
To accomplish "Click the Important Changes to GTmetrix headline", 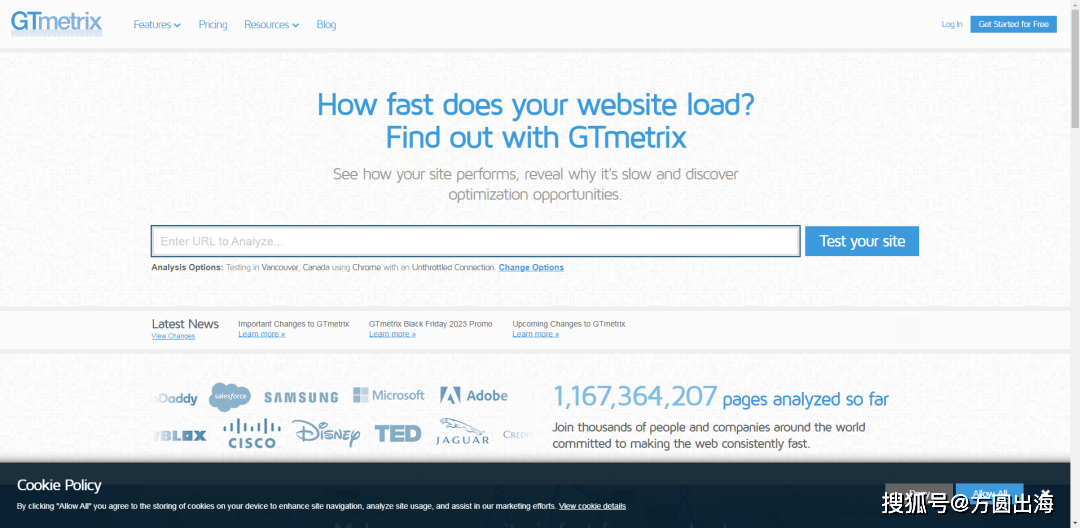I will pyautogui.click(x=293, y=324).
